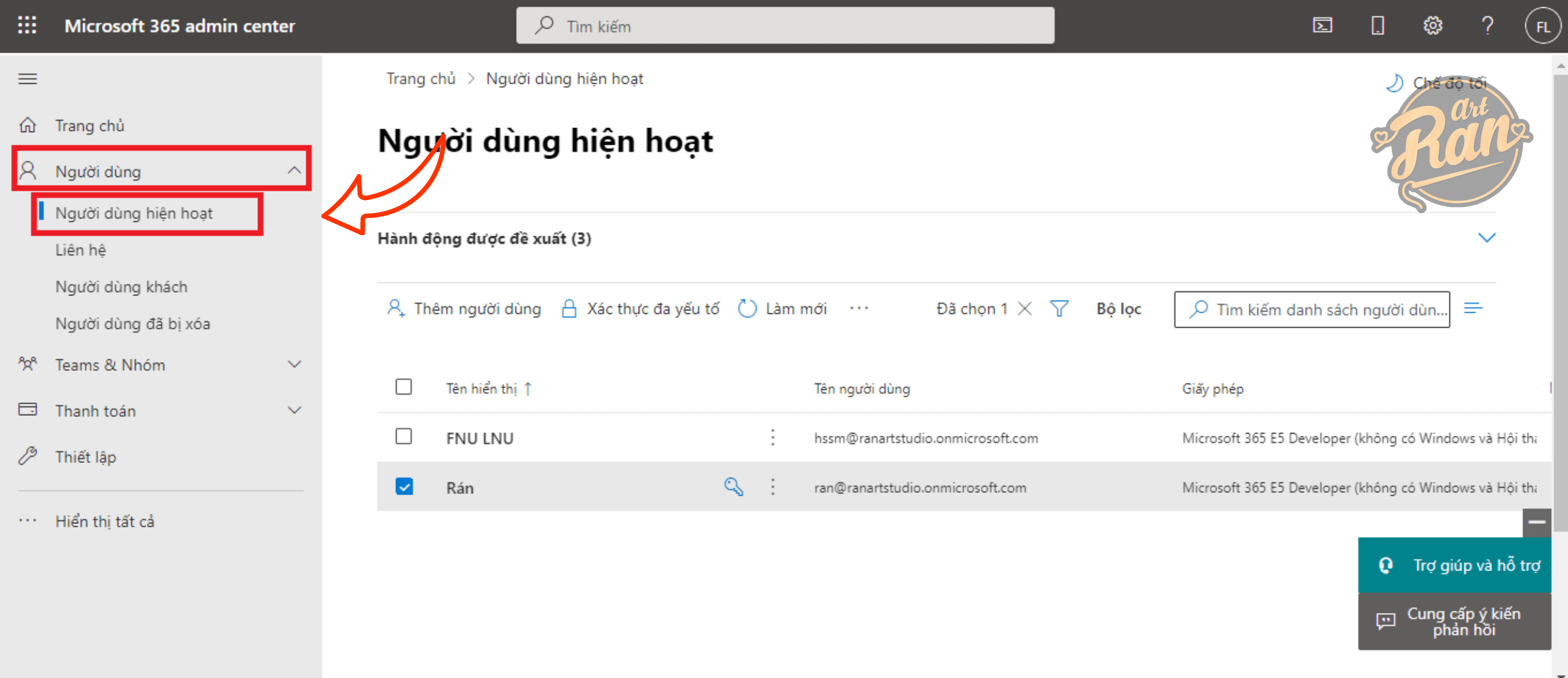Click Xác thực đa yếu tố button
Screen dimensions: 1568x678
pos(640,309)
